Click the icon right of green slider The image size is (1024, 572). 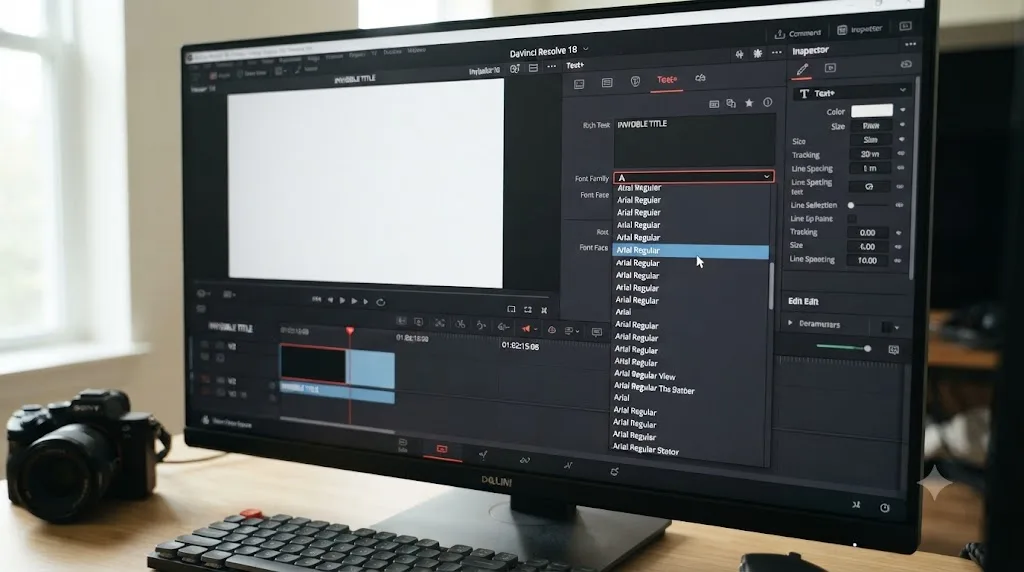893,349
